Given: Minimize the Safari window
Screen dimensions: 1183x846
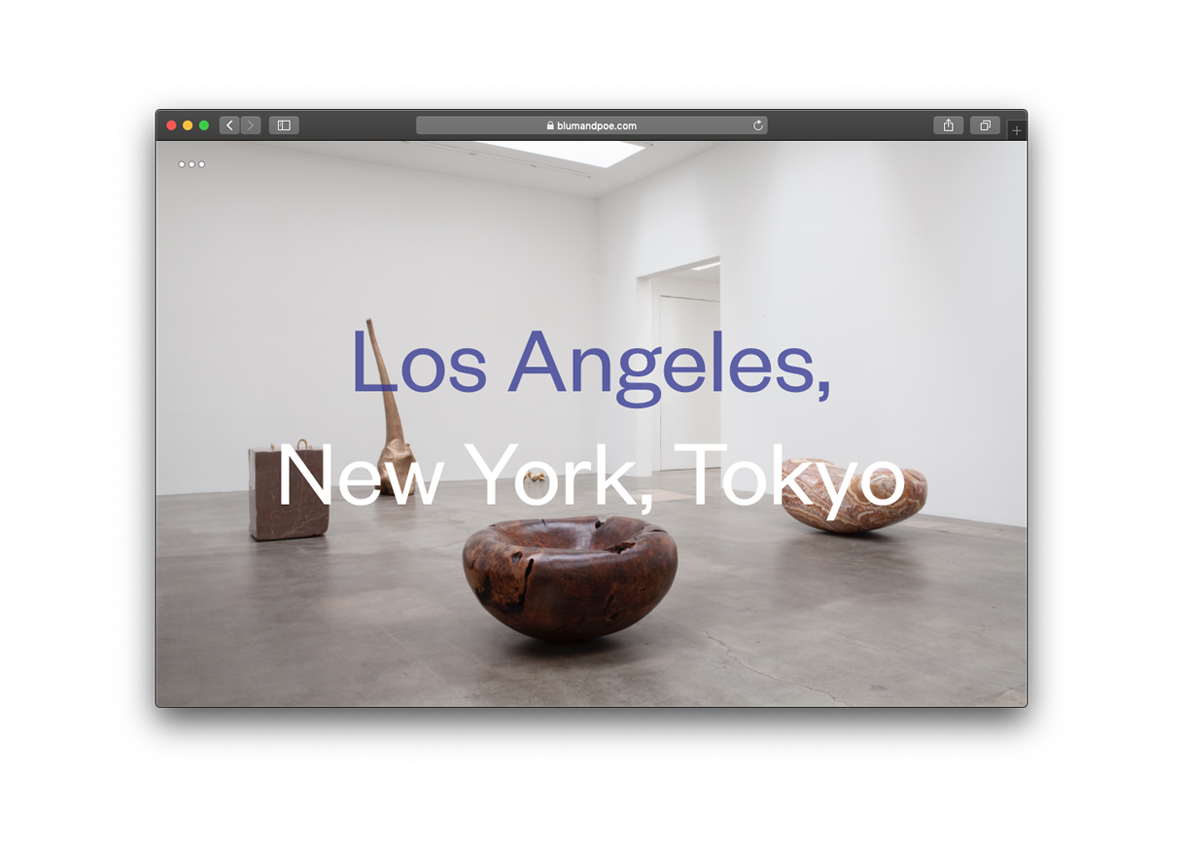Looking at the screenshot, I should [x=187, y=125].
